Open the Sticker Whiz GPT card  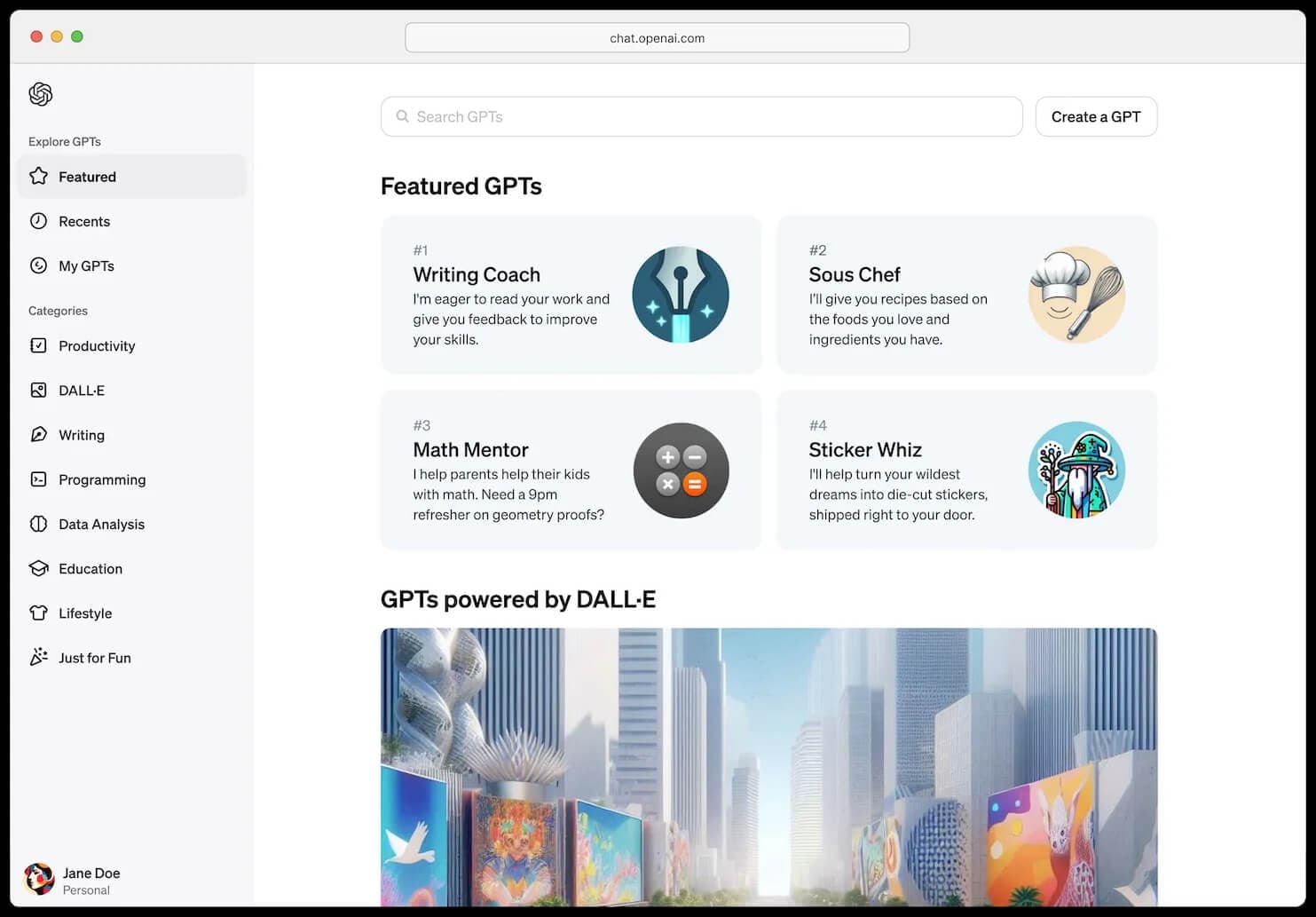[x=966, y=470]
